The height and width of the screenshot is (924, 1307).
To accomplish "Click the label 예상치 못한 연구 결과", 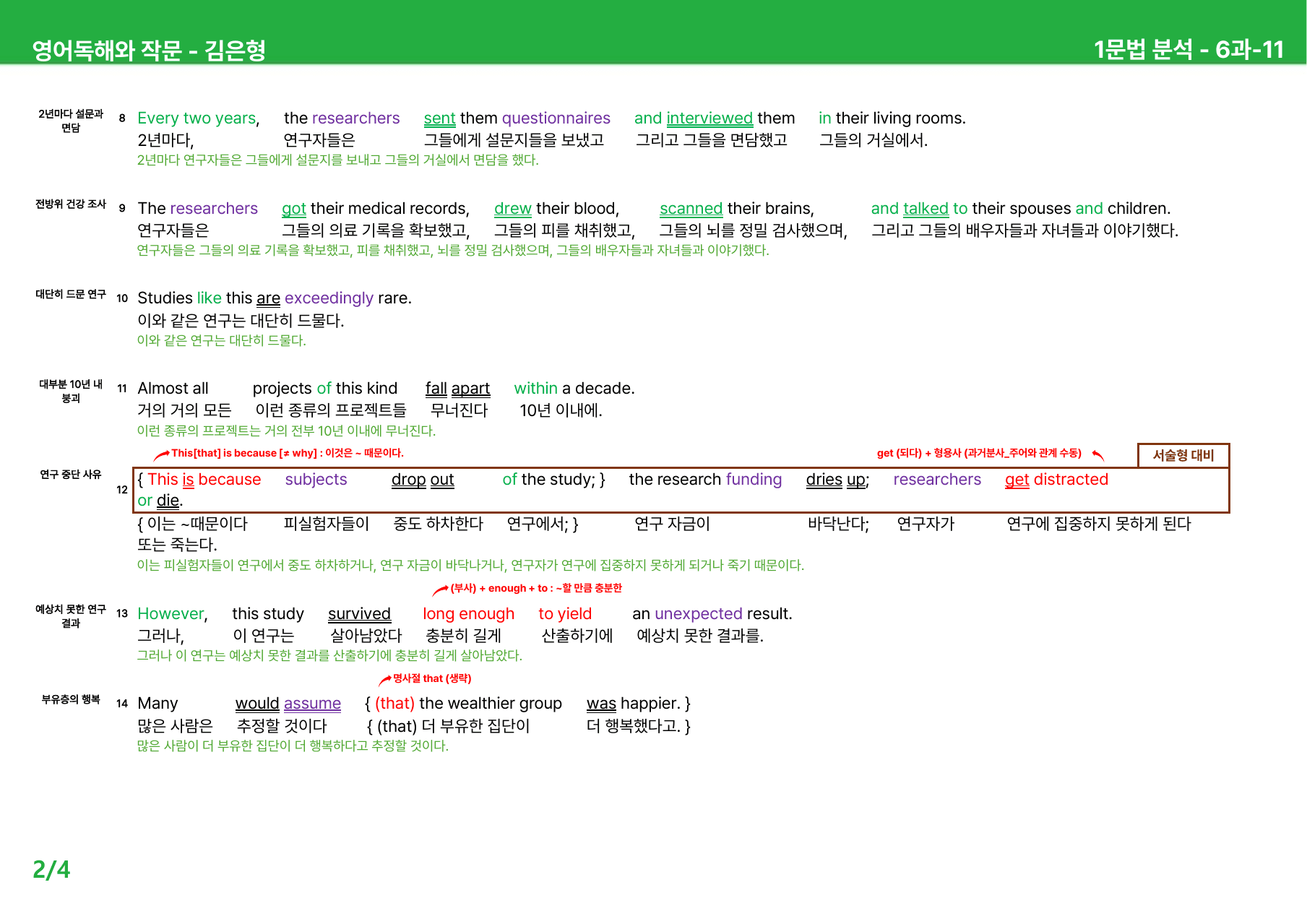I will (x=71, y=616).
